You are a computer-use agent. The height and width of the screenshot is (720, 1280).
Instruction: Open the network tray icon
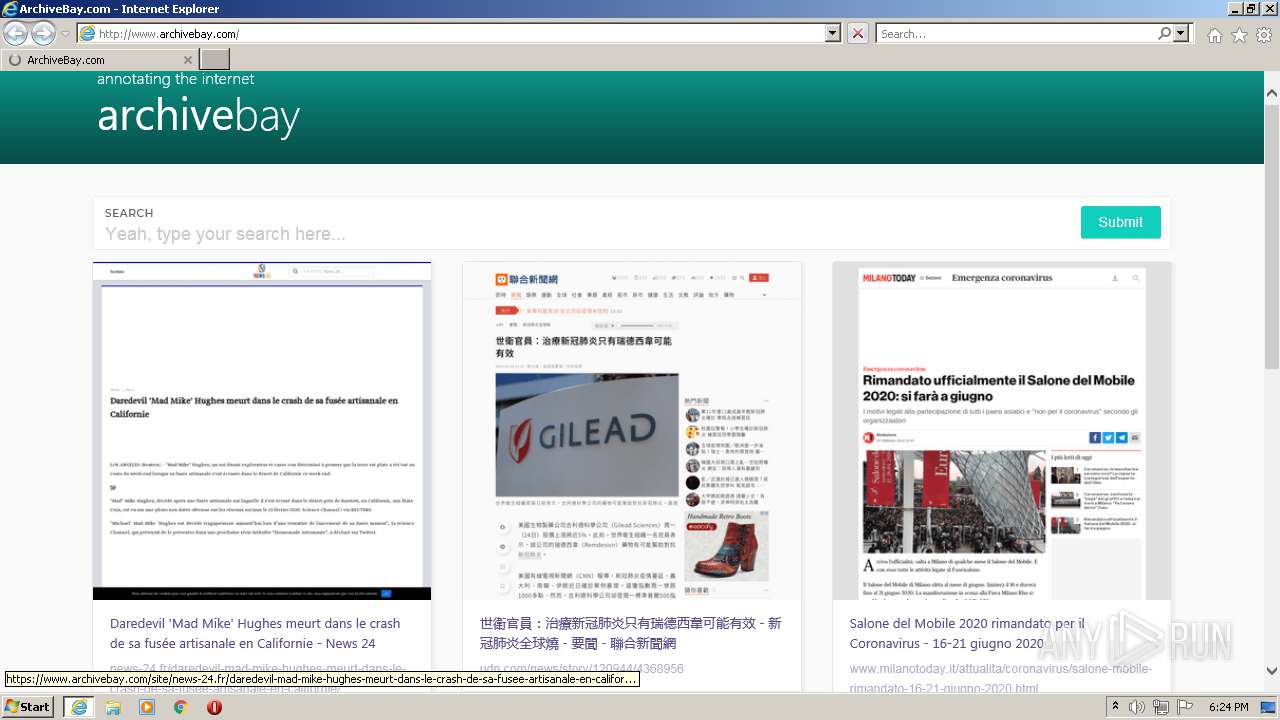[x=1161, y=707]
